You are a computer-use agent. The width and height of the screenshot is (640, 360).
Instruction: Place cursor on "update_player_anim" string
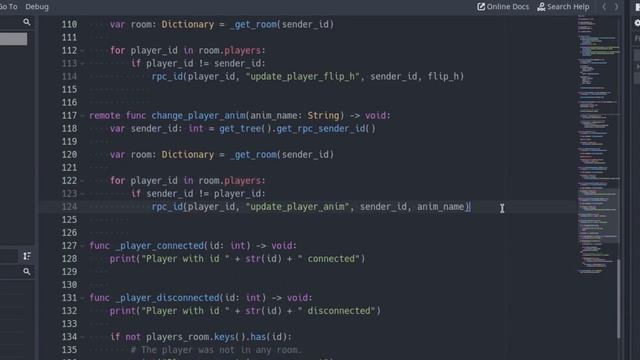click(297, 207)
